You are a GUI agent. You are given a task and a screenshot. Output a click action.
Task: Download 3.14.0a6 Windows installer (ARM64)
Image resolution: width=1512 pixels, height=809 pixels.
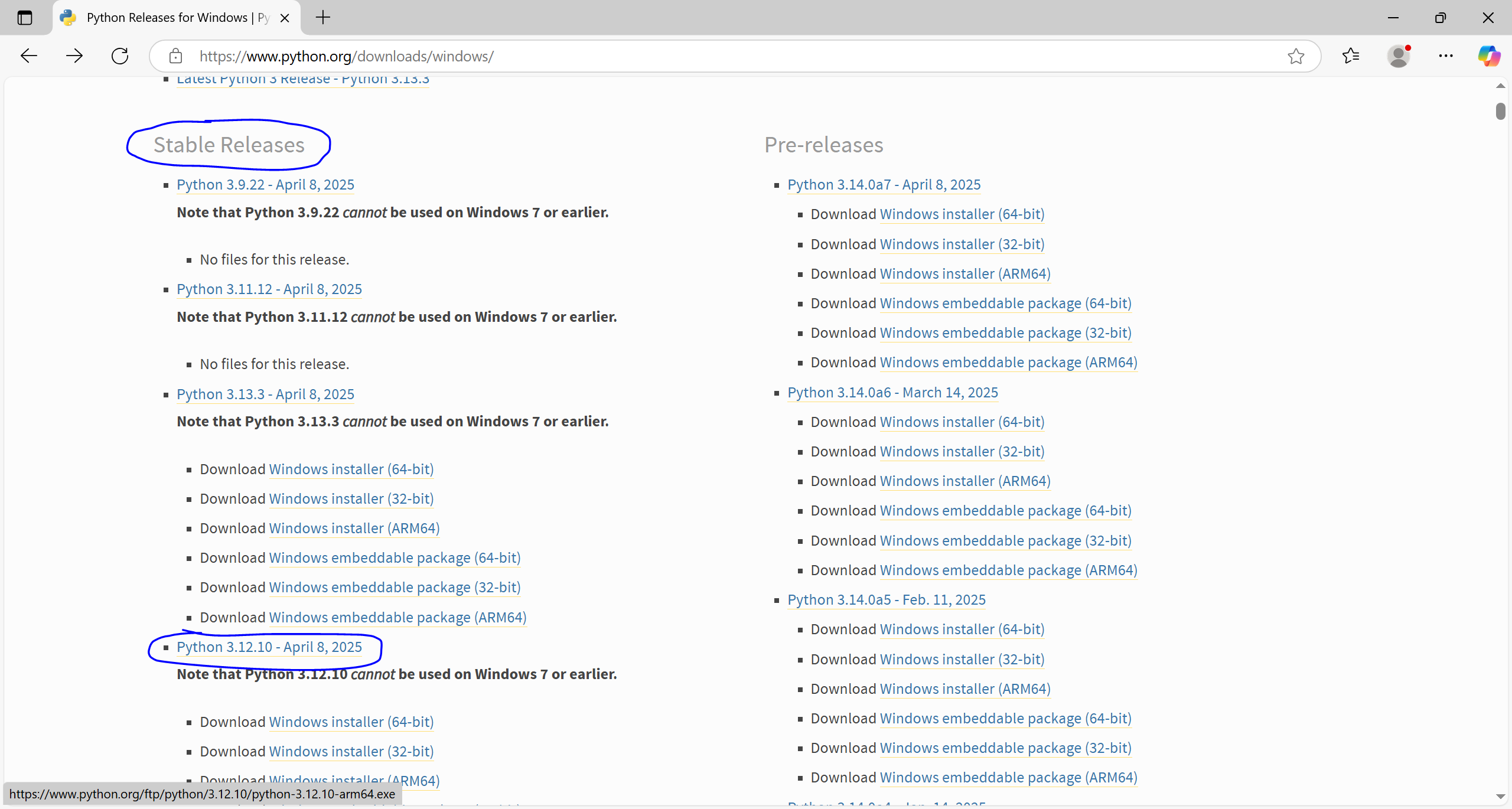965,481
